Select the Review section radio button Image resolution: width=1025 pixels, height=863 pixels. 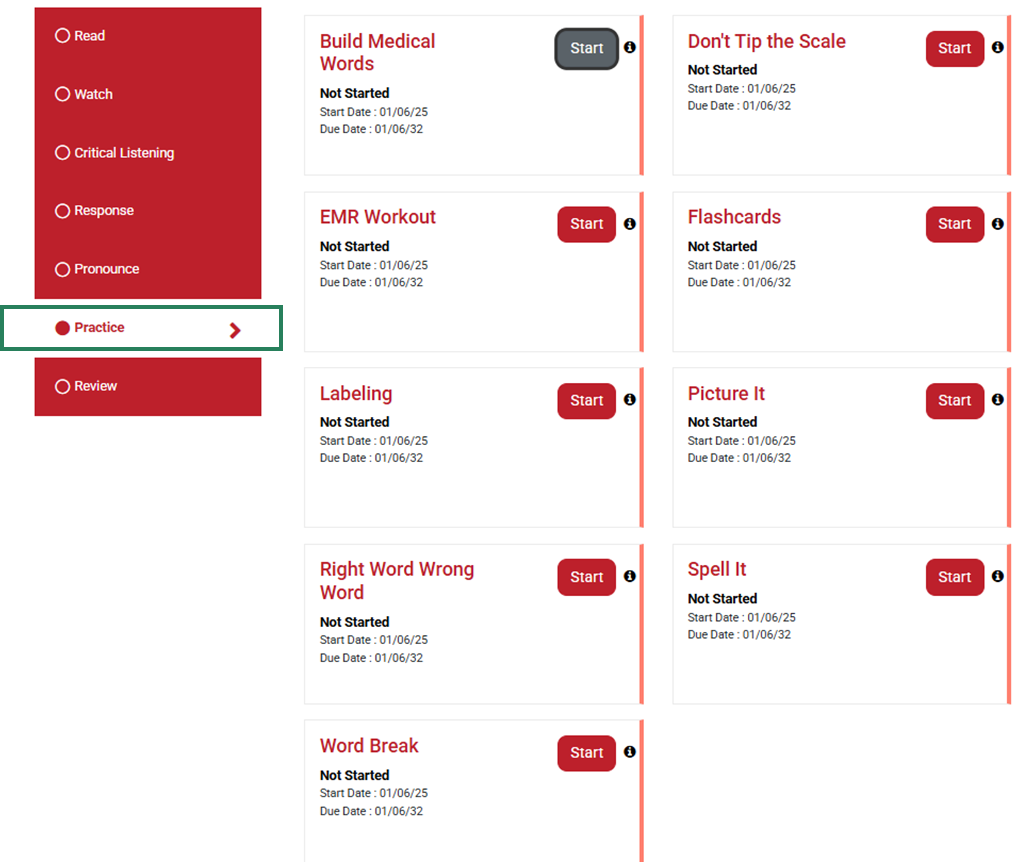[62, 385]
